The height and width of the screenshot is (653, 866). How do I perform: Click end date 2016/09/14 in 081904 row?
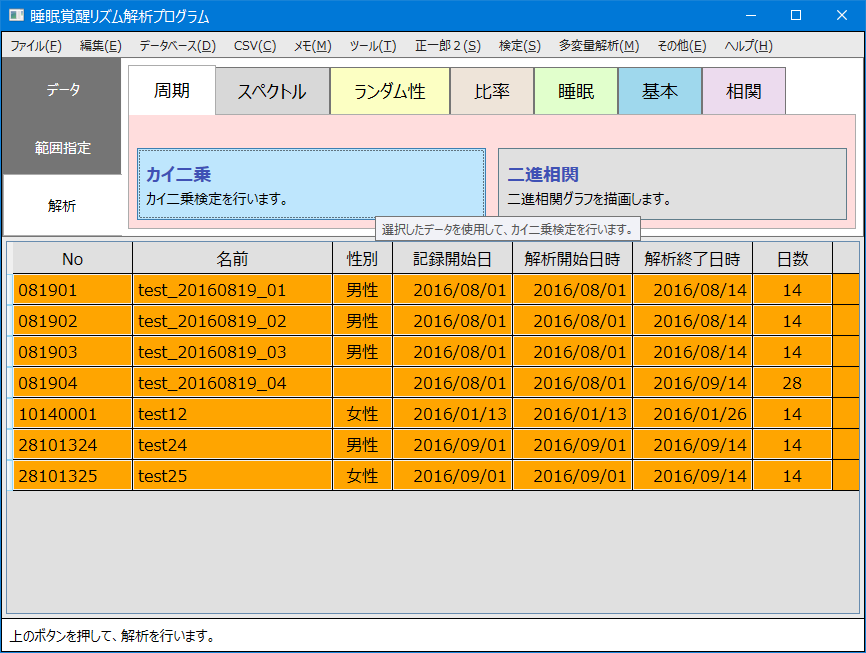[692, 382]
